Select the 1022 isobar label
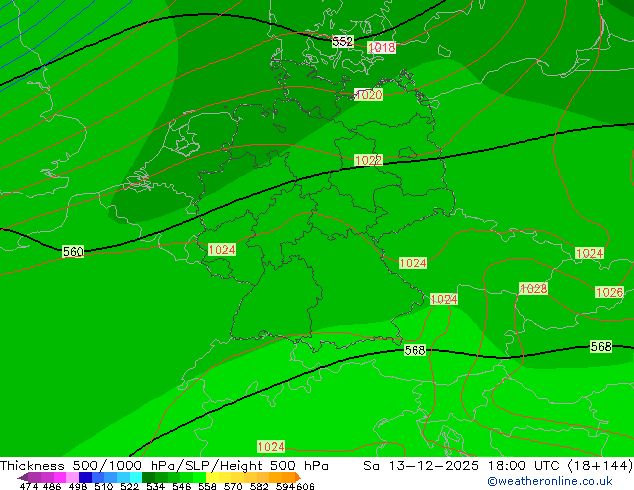The image size is (634, 490). tap(368, 160)
